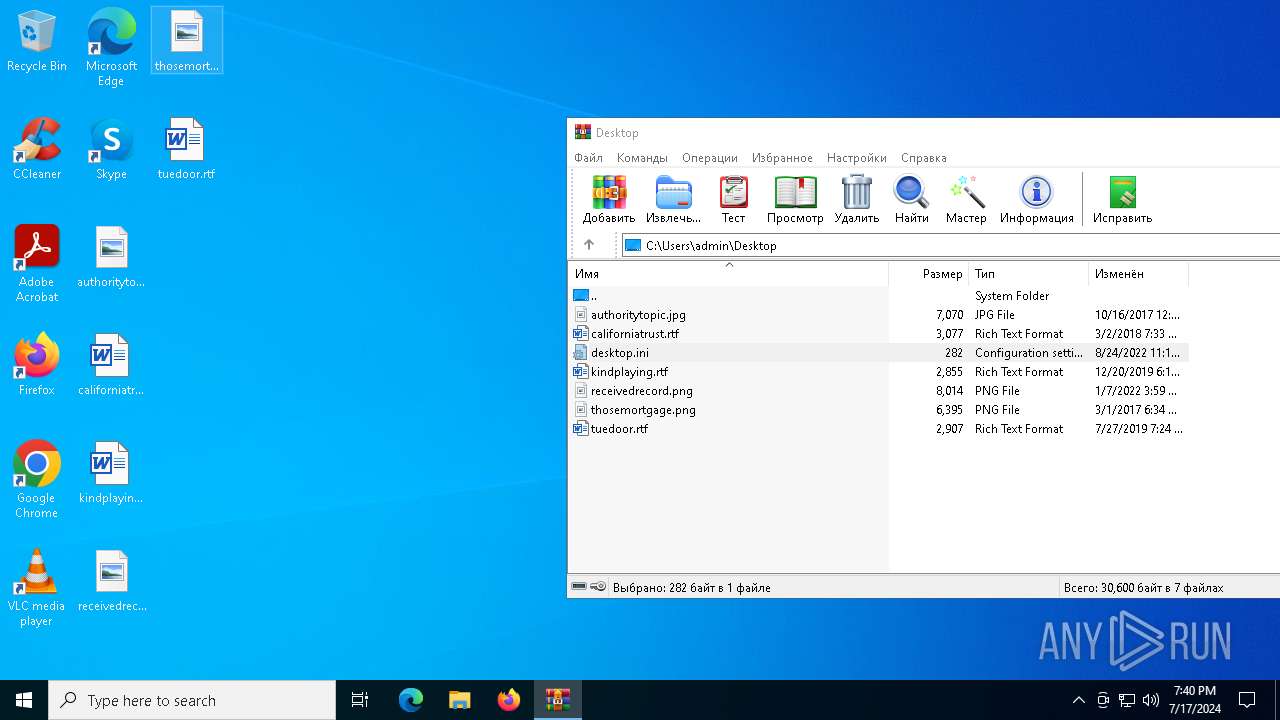Open the Просмотр (View) tool

point(795,199)
